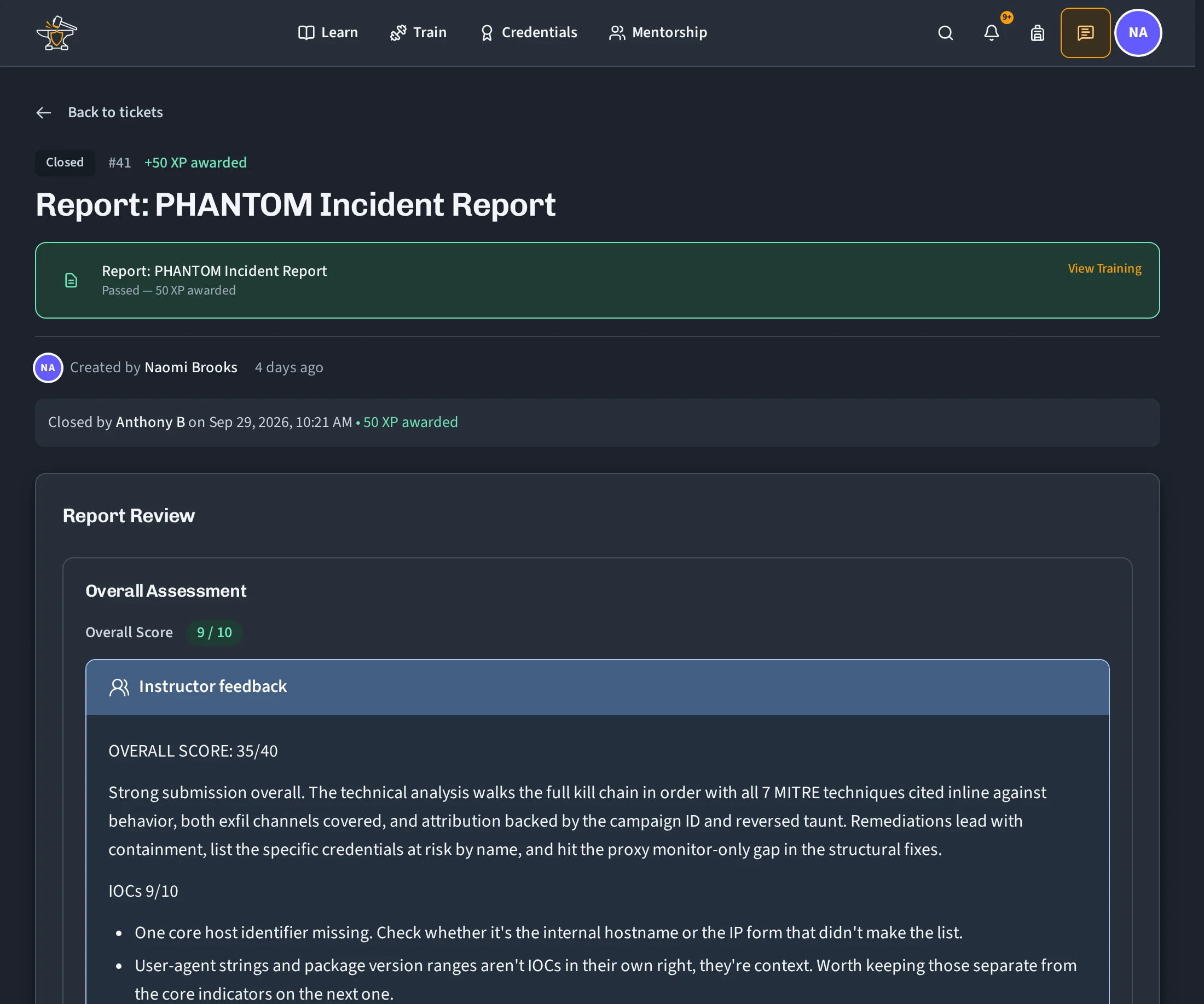Viewport: 1204px width, 1004px height.
Task: Open the Train menu
Action: pyautogui.click(x=418, y=33)
